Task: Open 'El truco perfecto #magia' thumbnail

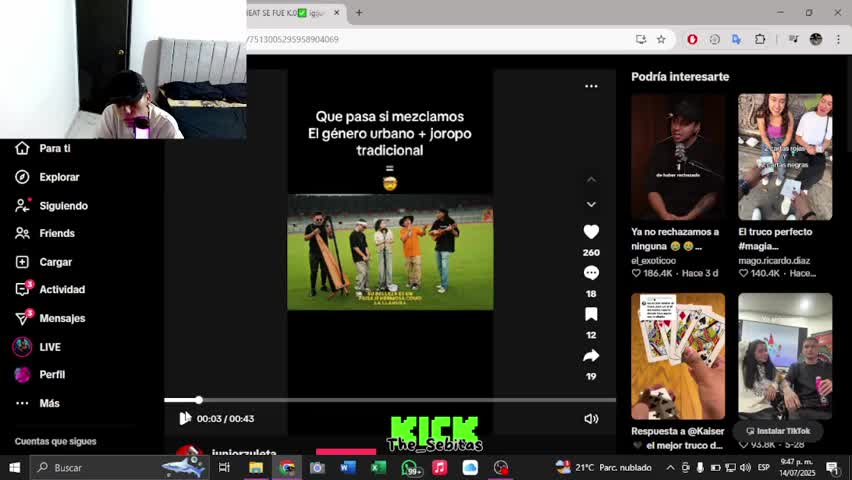Action: (x=785, y=157)
